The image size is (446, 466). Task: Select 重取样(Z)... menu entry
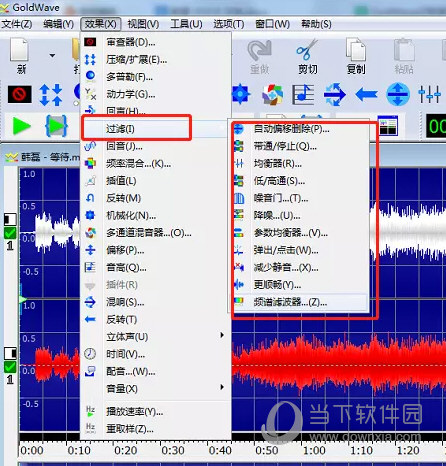tap(155, 429)
